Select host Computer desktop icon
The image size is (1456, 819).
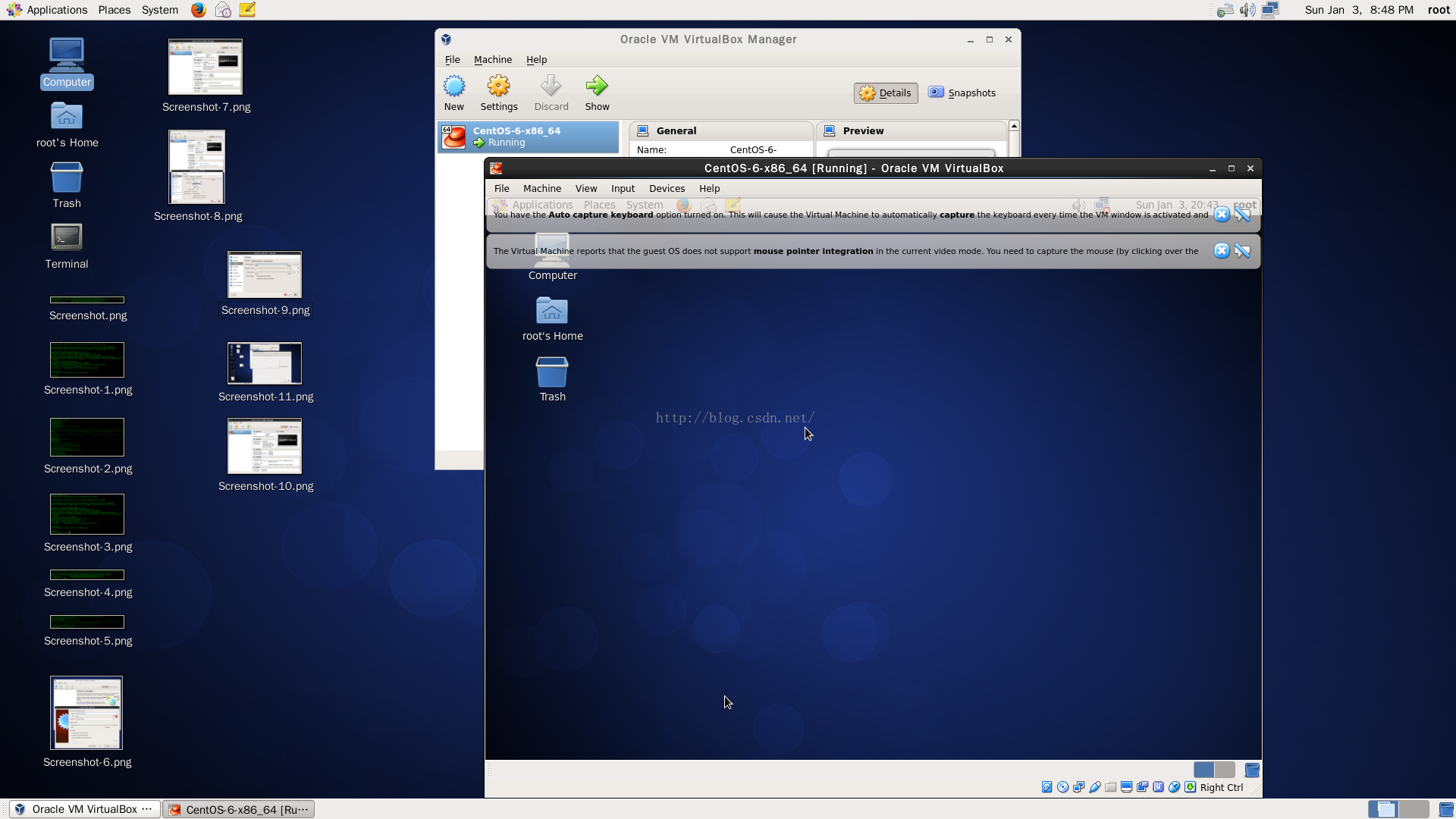click(x=67, y=63)
